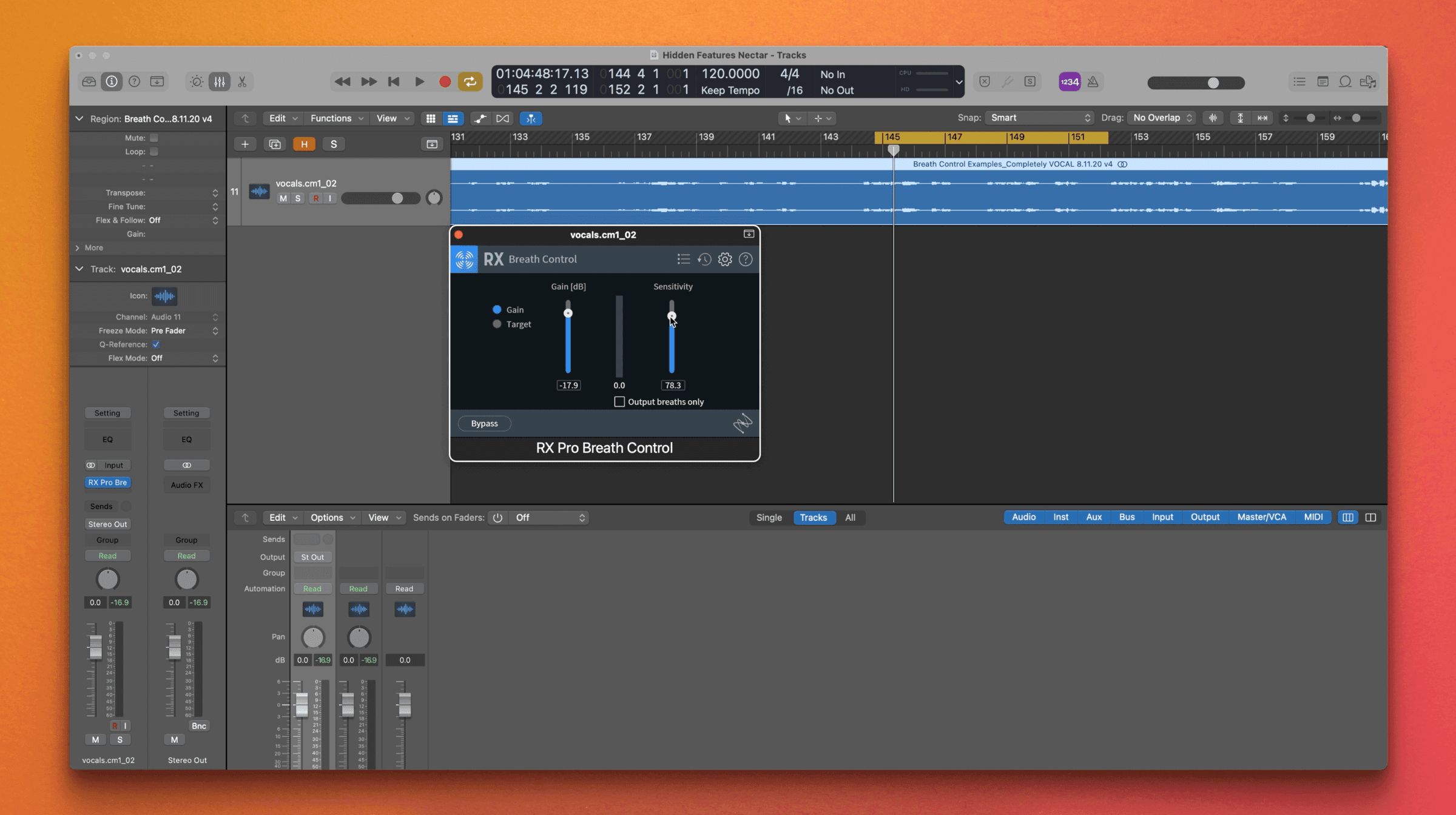Open the media Browsers icon

click(x=1368, y=82)
